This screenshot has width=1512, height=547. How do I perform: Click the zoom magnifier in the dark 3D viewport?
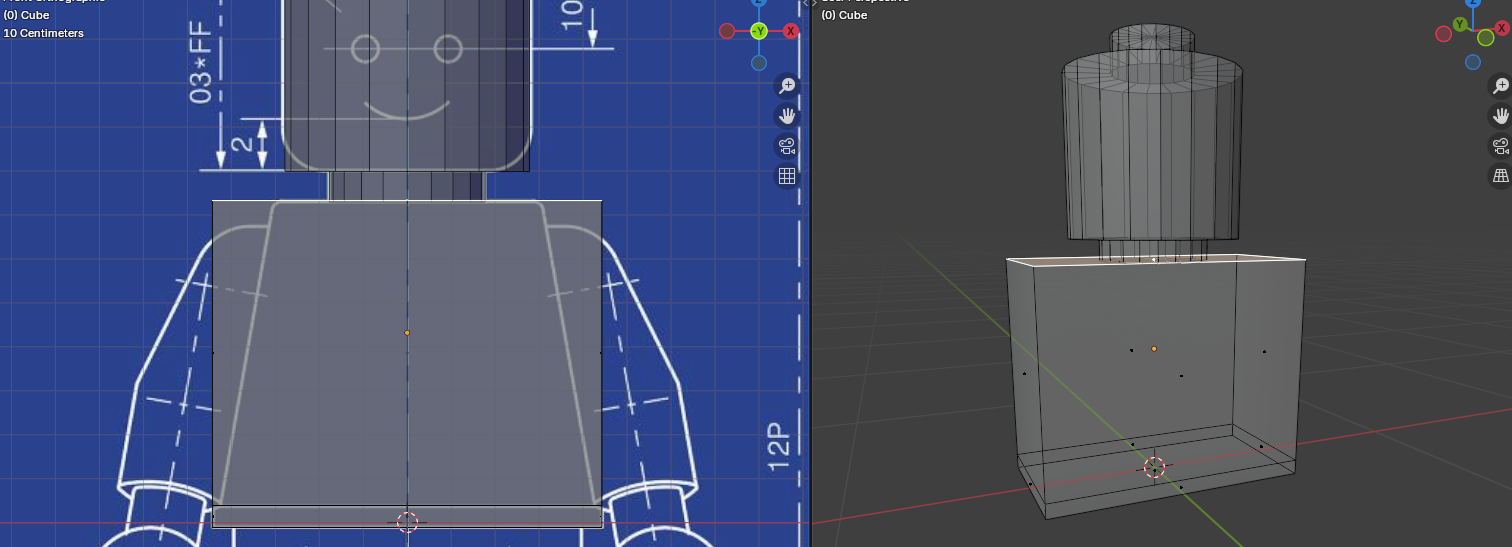coord(1501,86)
